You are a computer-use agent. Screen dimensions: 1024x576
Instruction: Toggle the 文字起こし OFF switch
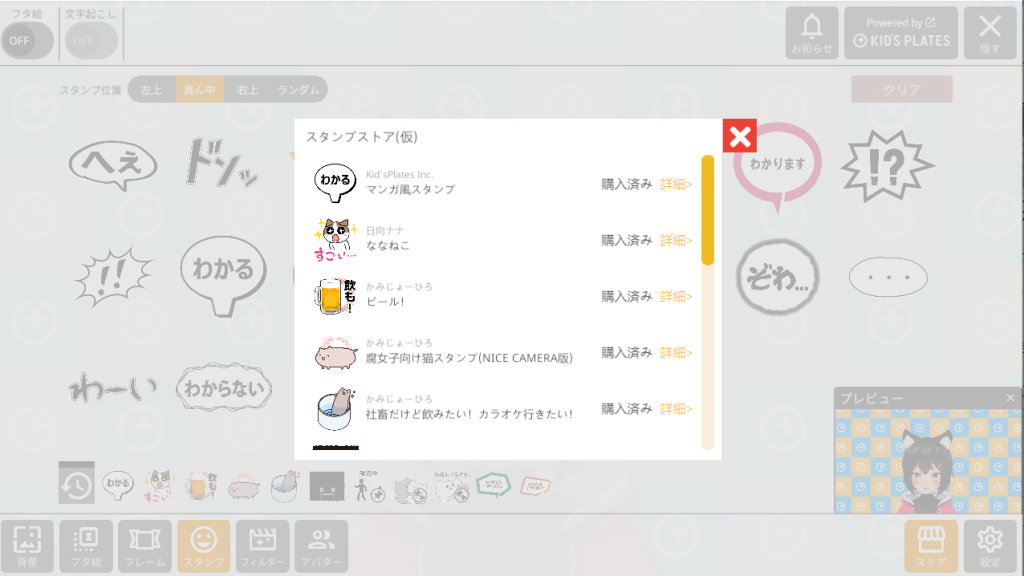pos(91,40)
